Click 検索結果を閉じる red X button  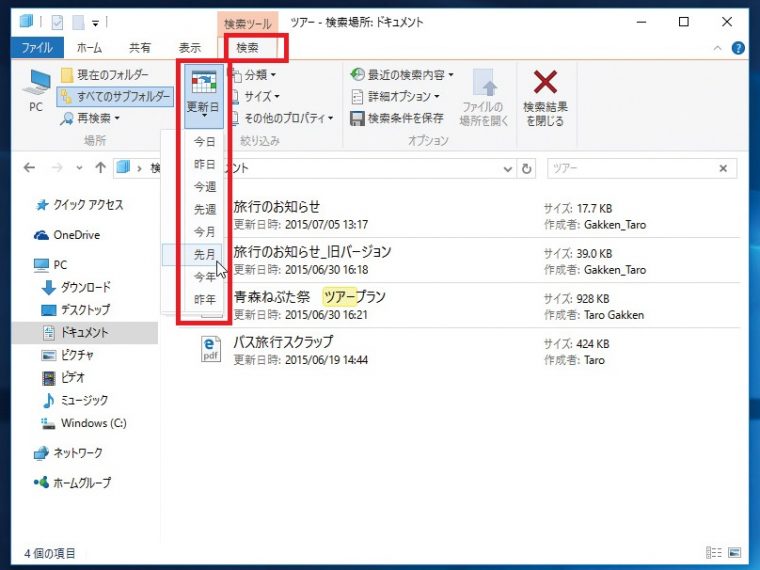tap(545, 97)
